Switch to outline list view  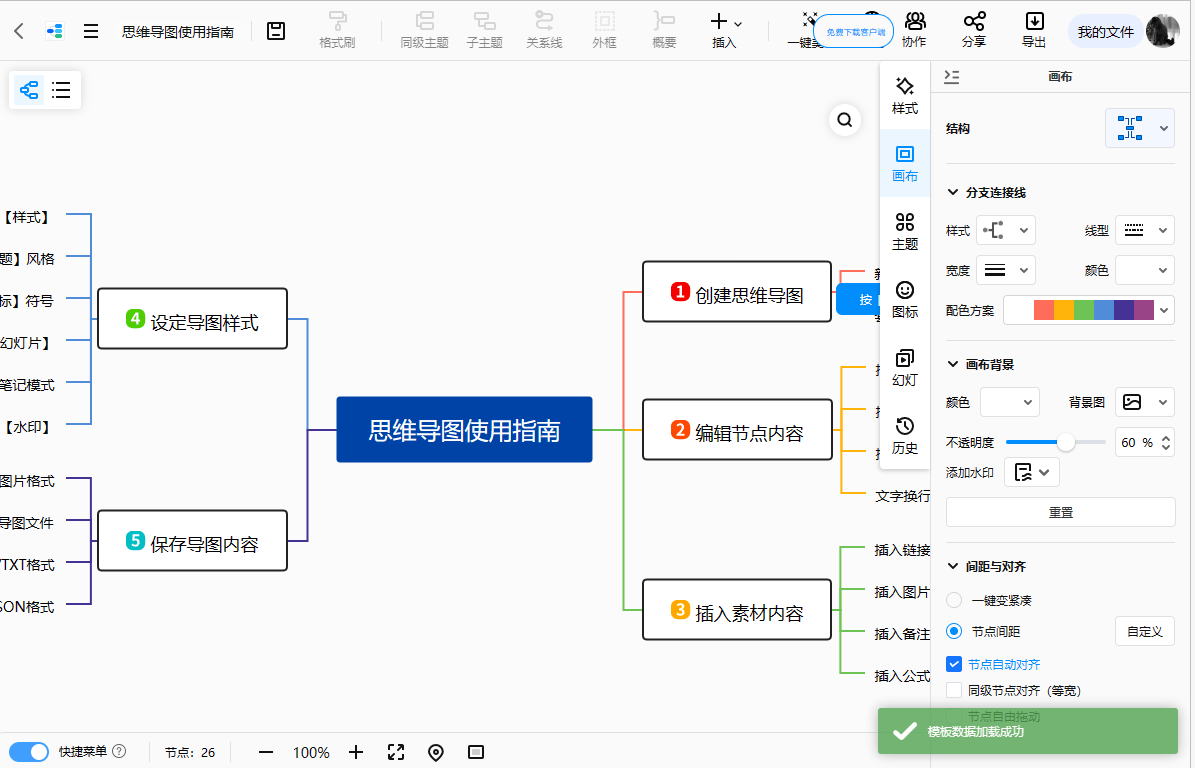point(61,90)
